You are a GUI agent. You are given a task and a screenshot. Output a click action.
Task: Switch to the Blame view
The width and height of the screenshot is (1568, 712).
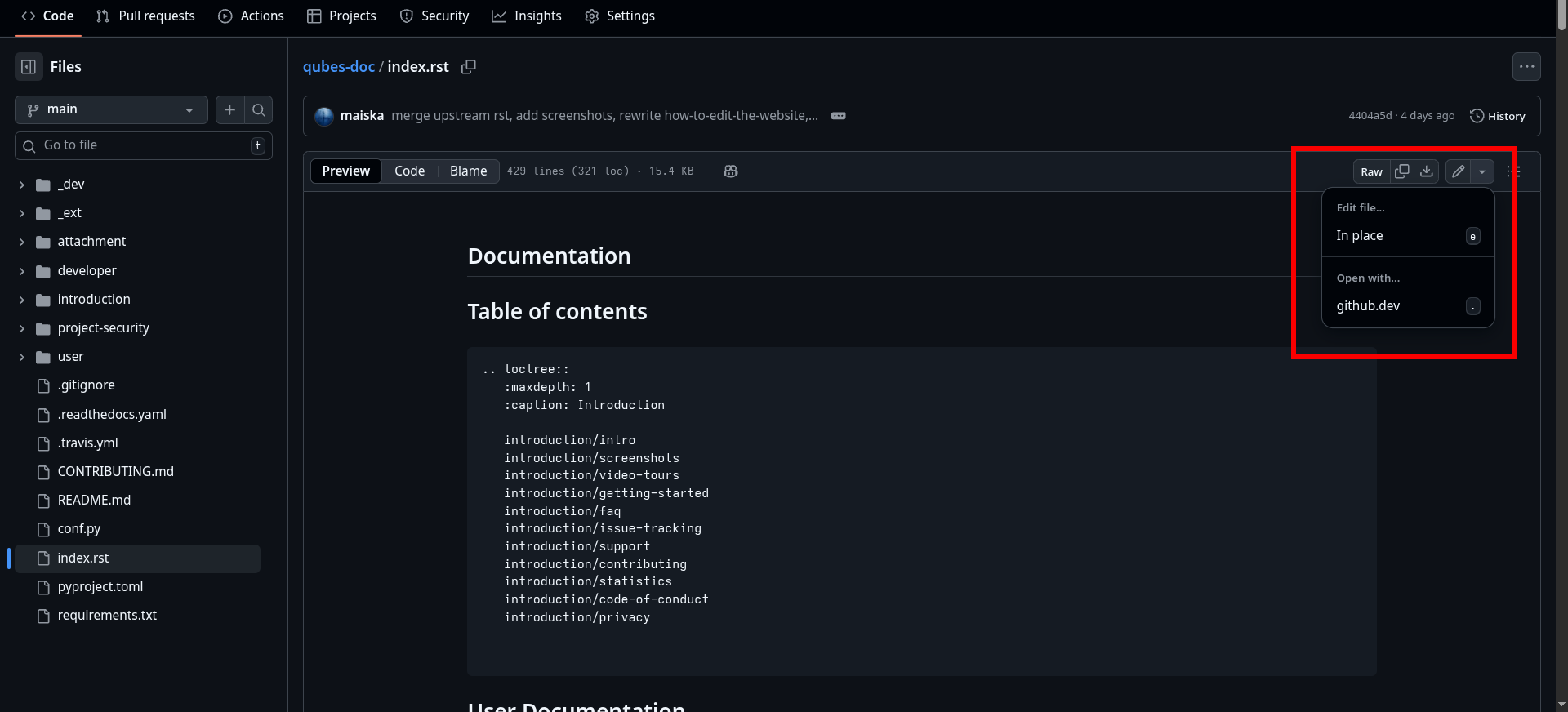tap(468, 171)
